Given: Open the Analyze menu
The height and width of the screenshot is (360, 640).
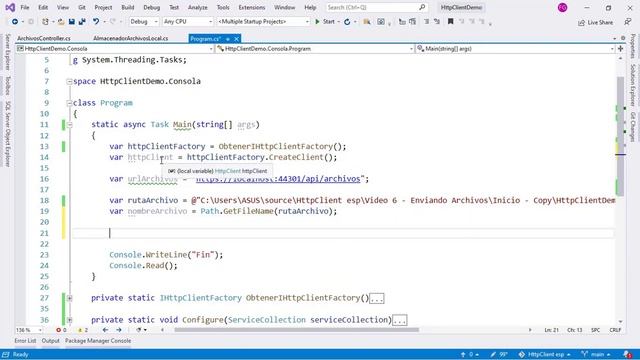Looking at the screenshot, I should (x=198, y=7).
